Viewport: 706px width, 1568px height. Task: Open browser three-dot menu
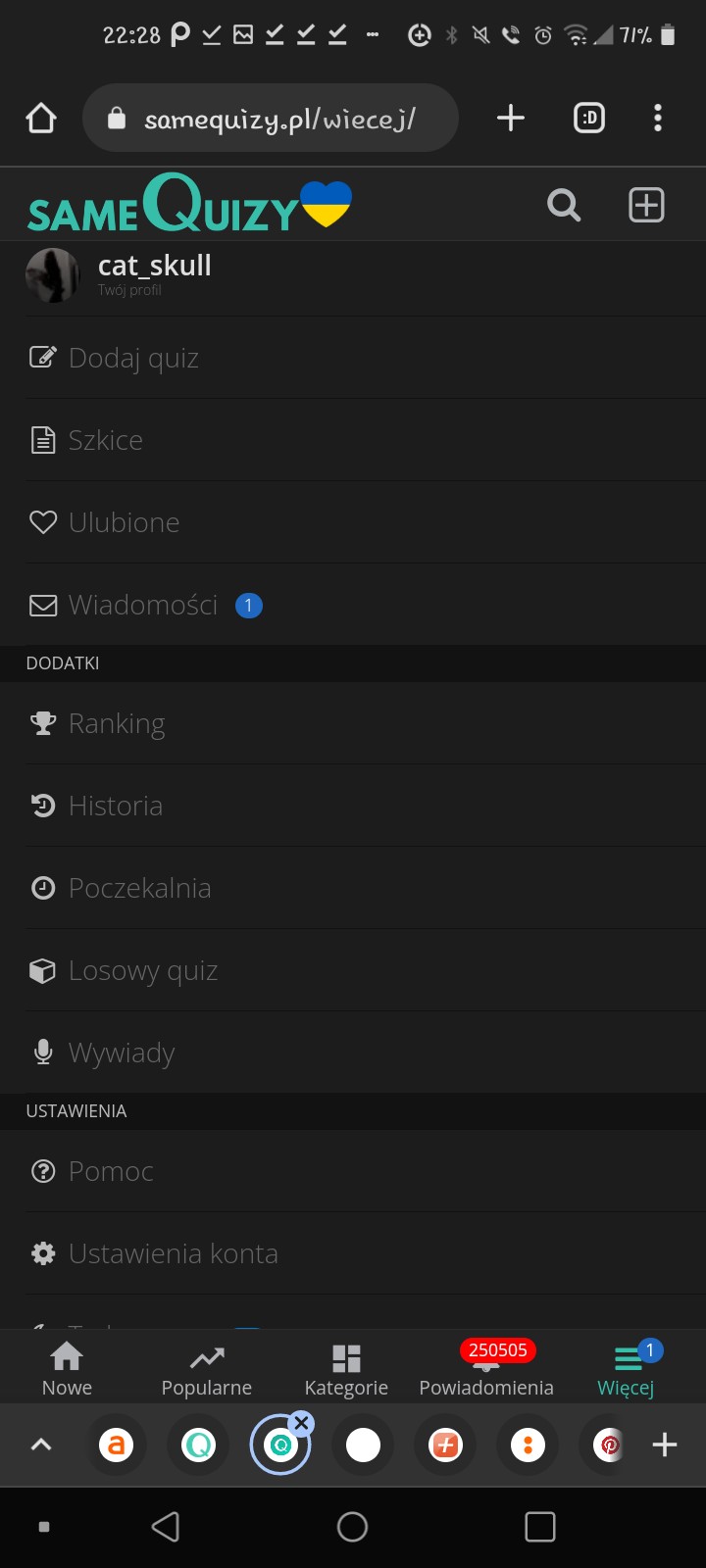658,119
